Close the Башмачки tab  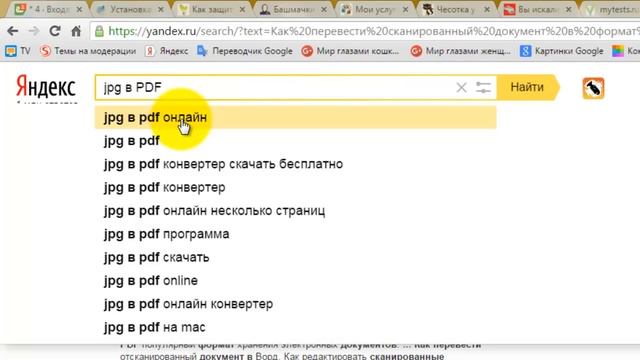click(324, 9)
